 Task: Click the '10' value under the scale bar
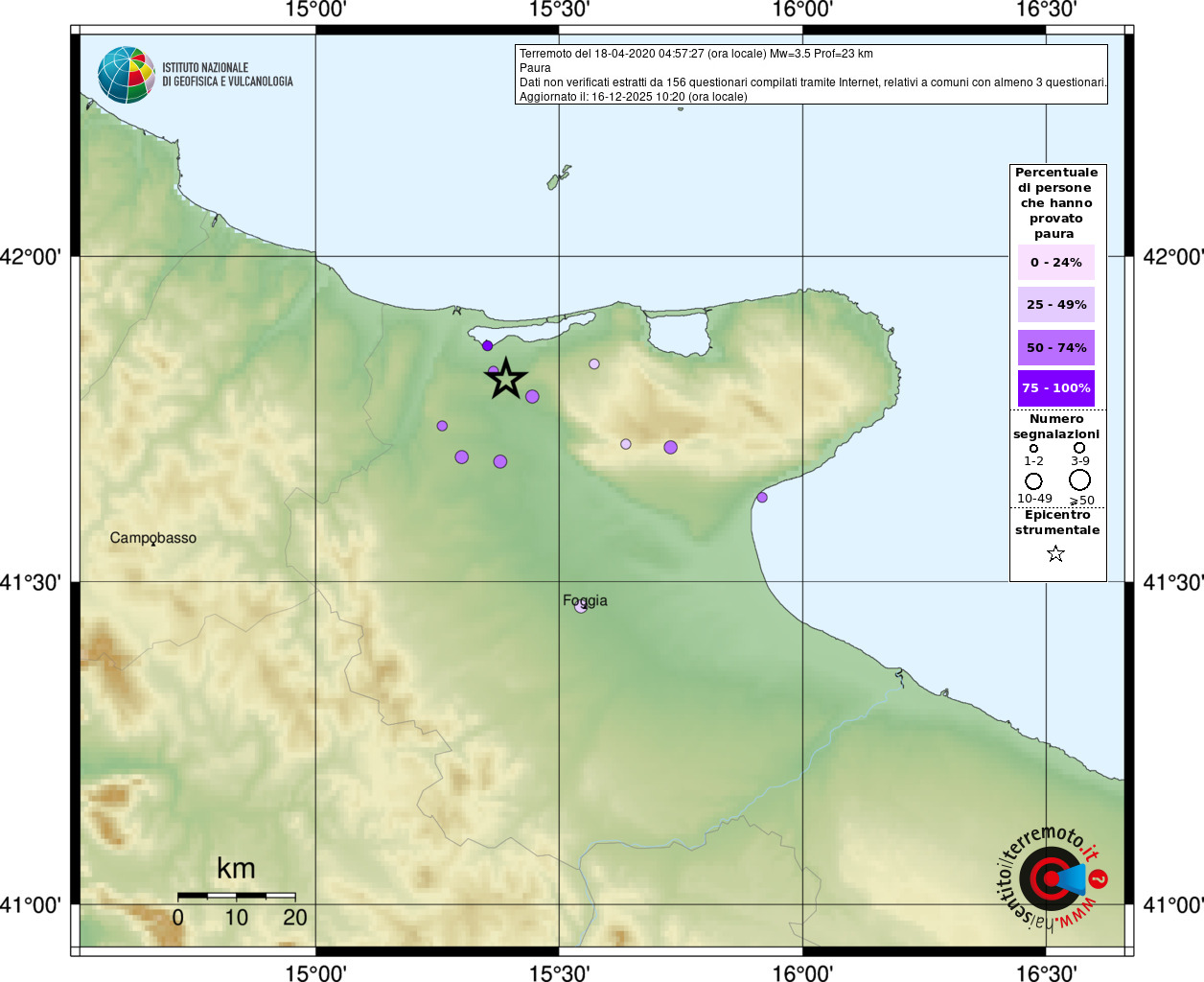tap(237, 918)
